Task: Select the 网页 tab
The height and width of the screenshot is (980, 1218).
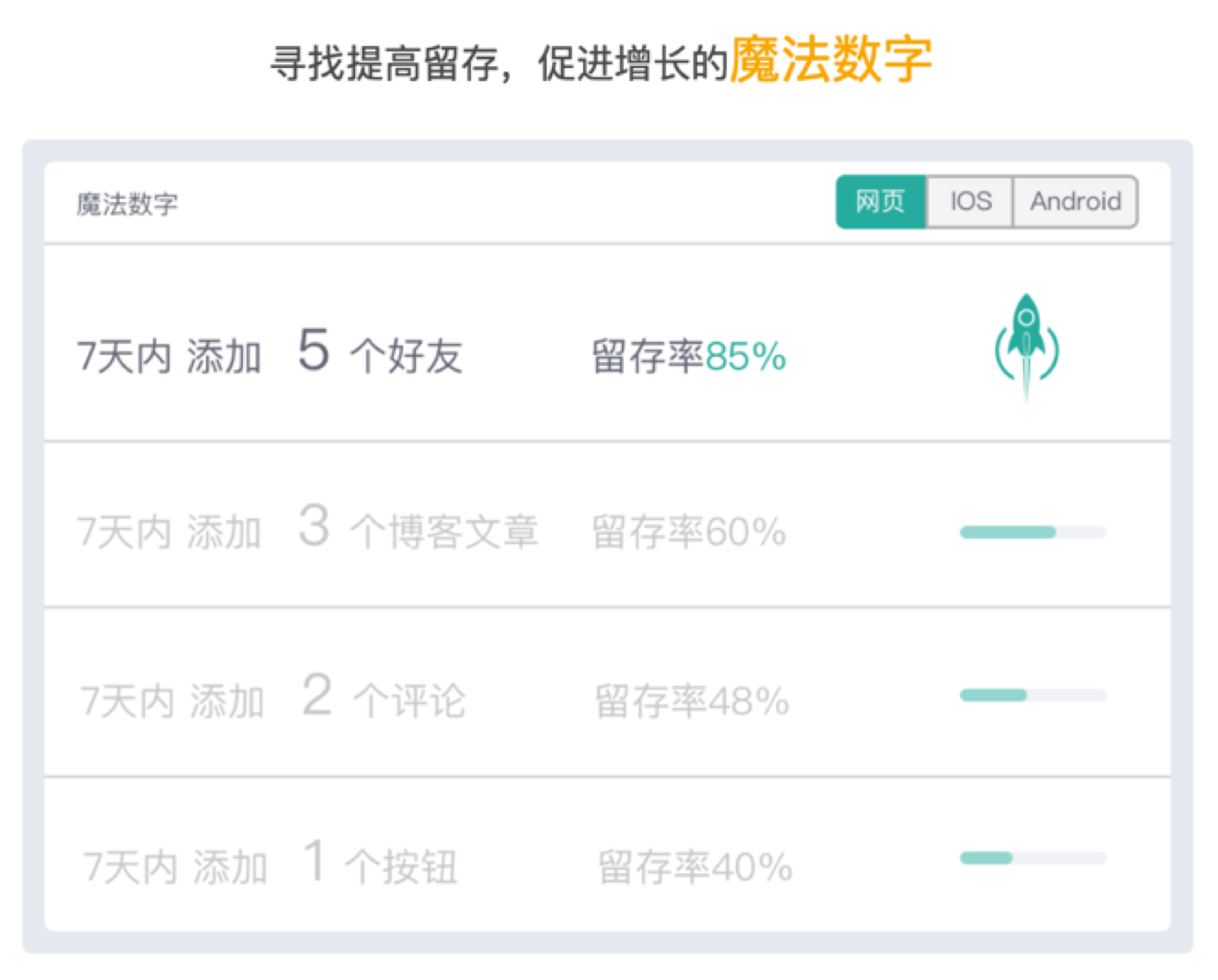Action: 881,202
